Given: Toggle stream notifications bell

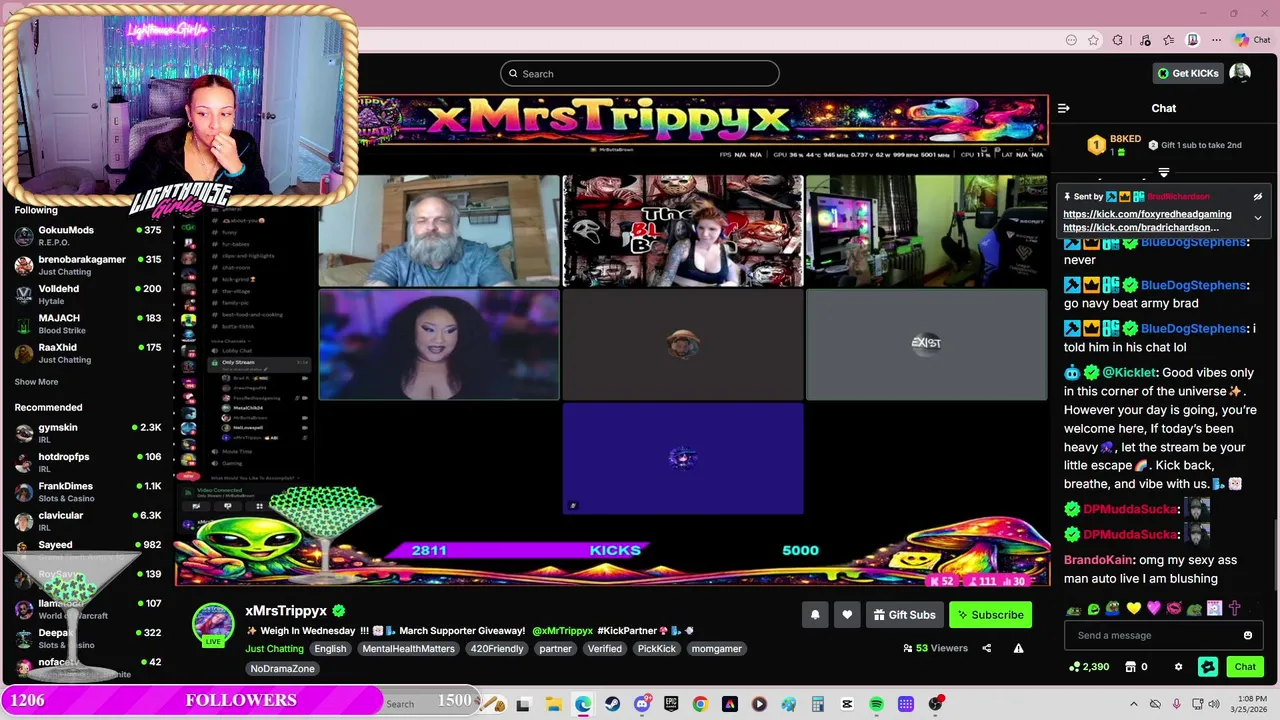Looking at the screenshot, I should pyautogui.click(x=815, y=615).
